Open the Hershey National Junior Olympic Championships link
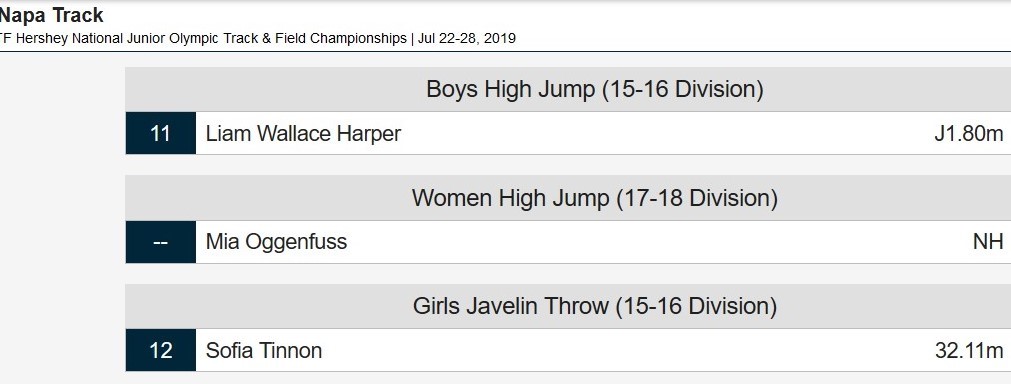The width and height of the screenshot is (1011, 384). pyautogui.click(x=203, y=38)
